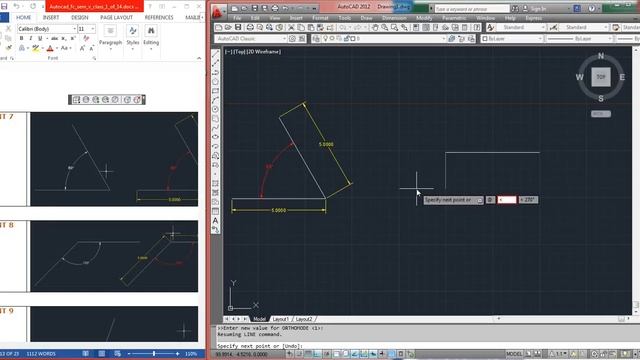Select the Rectangle draw tool
The image size is (640, 360).
(216, 91)
